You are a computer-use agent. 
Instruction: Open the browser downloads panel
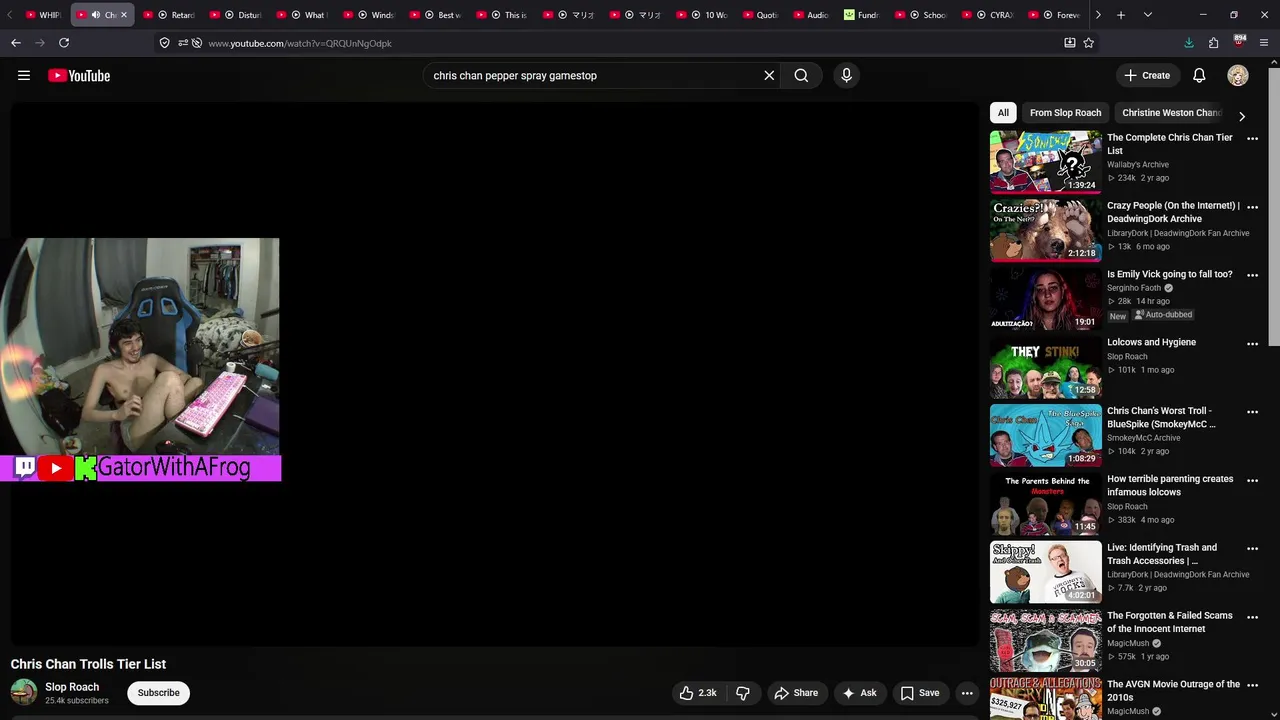(1189, 43)
